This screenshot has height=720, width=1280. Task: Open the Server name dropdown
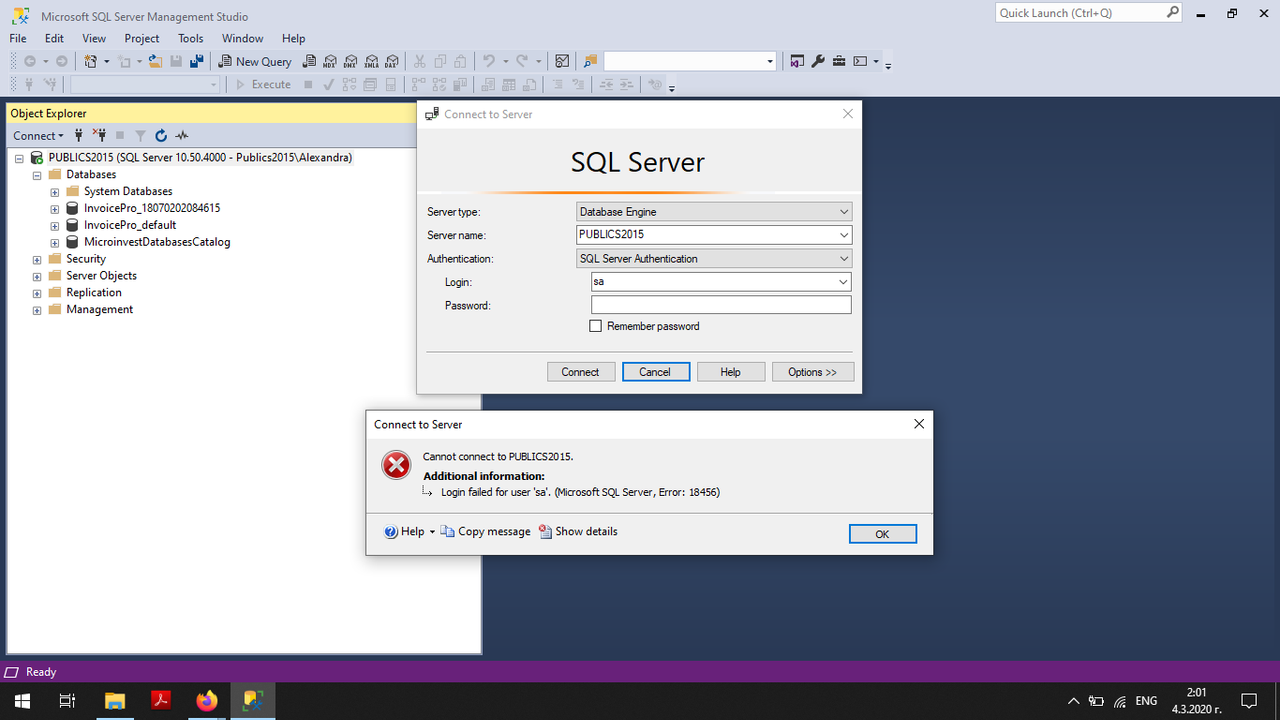pos(844,235)
